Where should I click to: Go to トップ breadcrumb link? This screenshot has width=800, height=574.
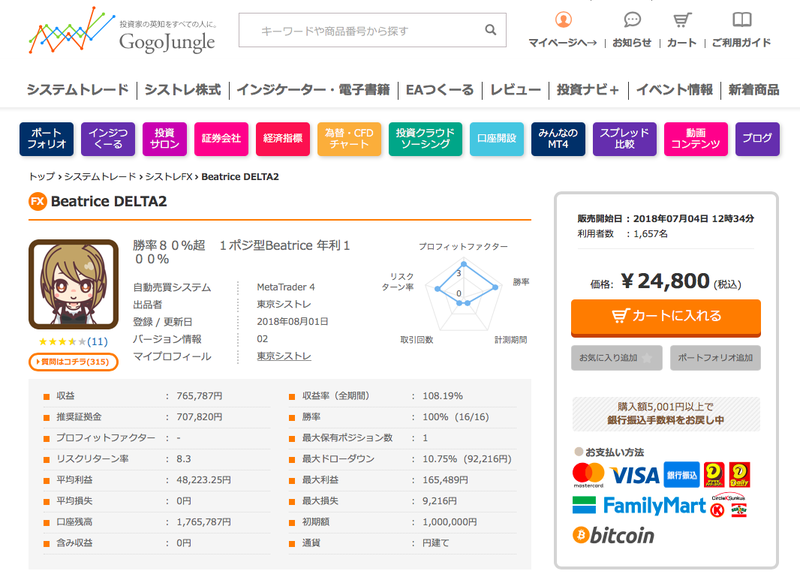[x=42, y=177]
